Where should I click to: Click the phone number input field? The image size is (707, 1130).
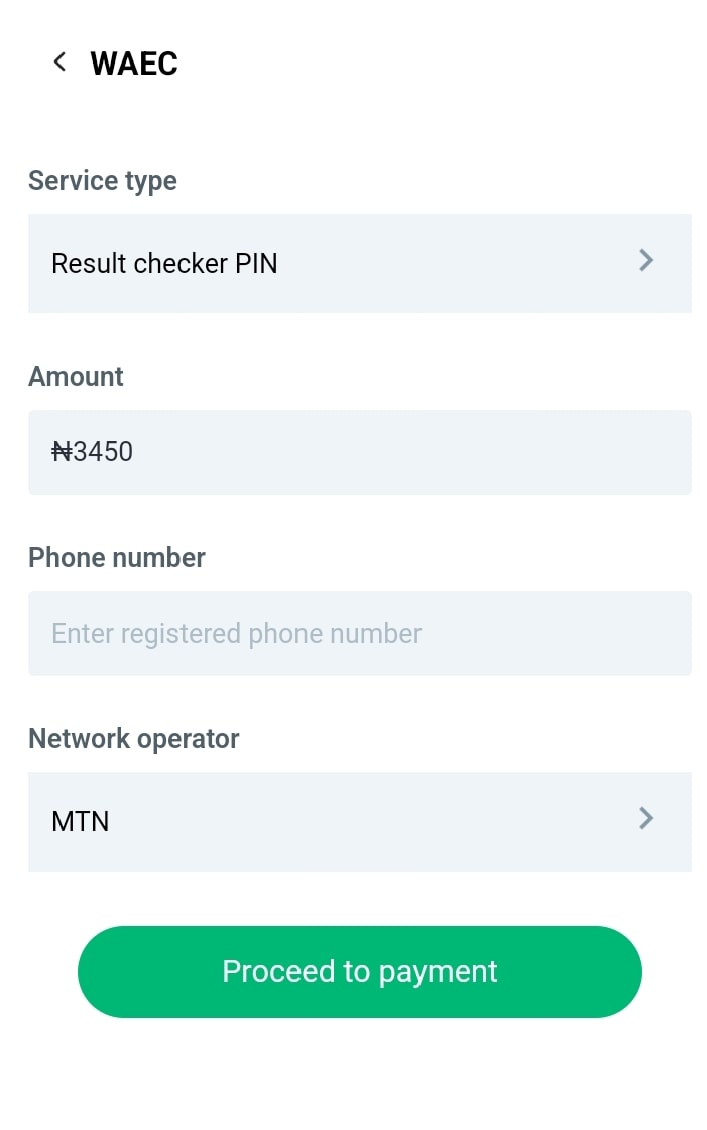tap(360, 633)
